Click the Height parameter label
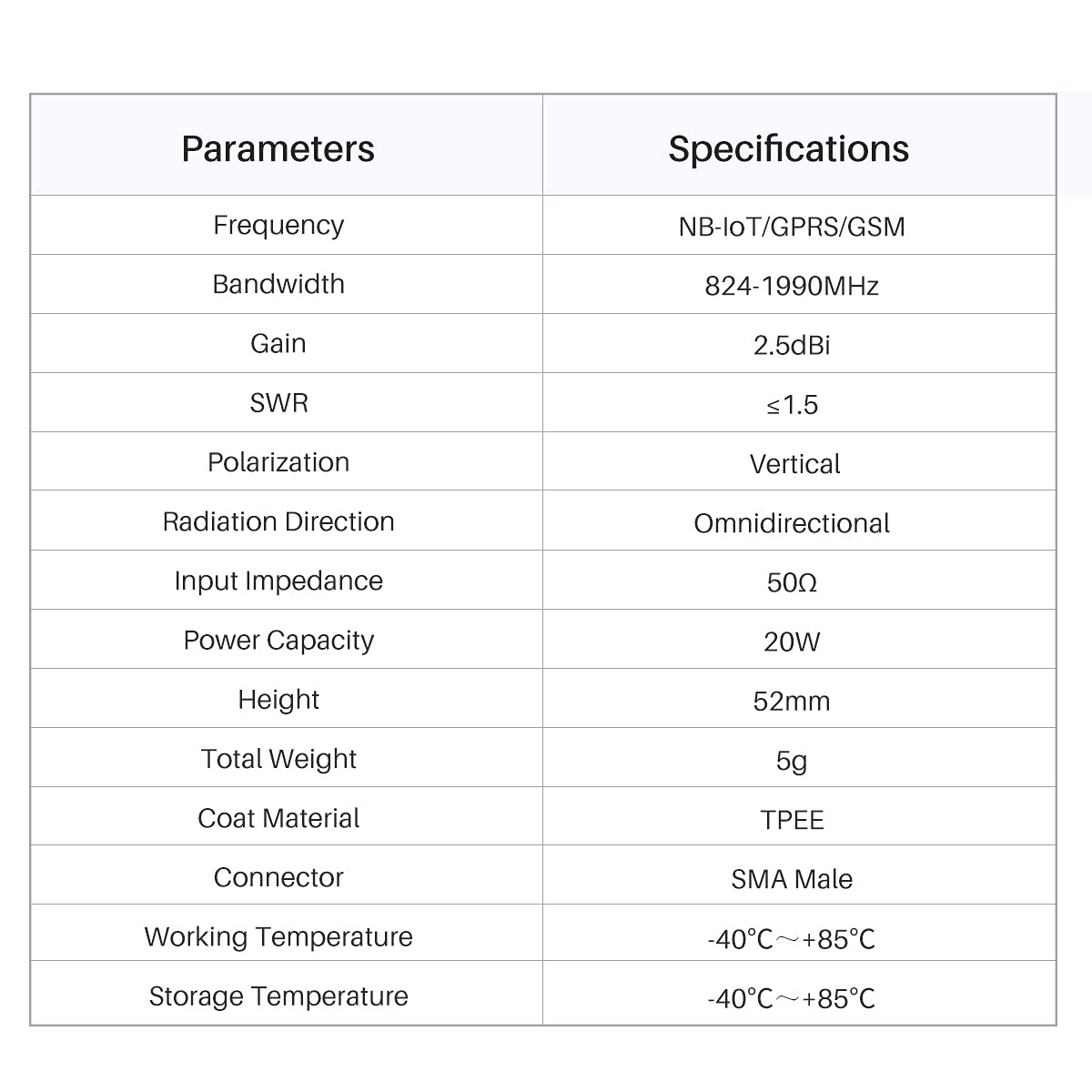 278,699
